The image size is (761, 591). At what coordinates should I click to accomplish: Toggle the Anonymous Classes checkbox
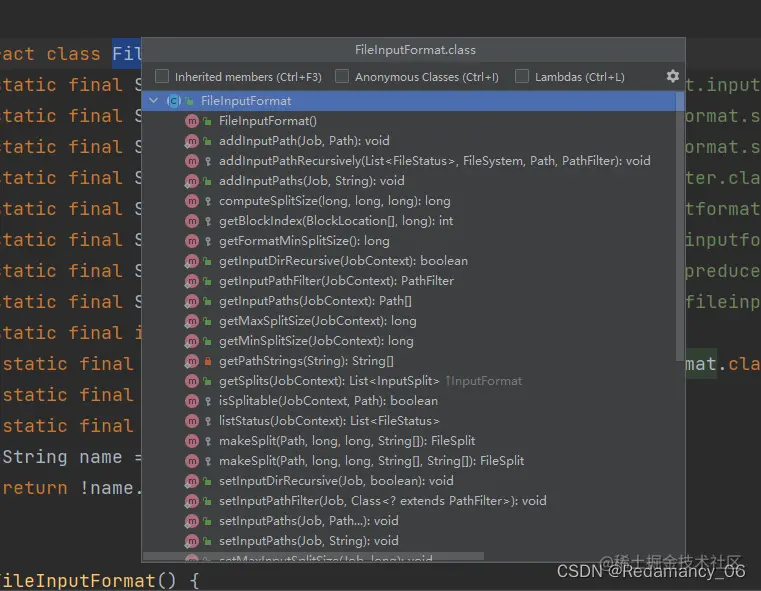click(x=342, y=76)
